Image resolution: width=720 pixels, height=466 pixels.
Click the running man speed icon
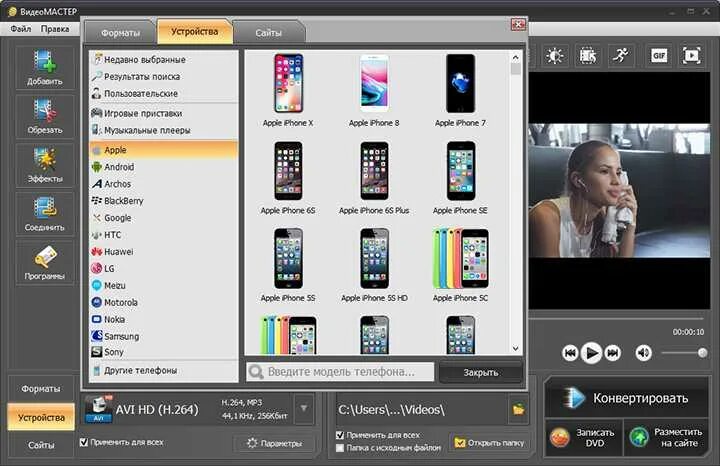621,56
